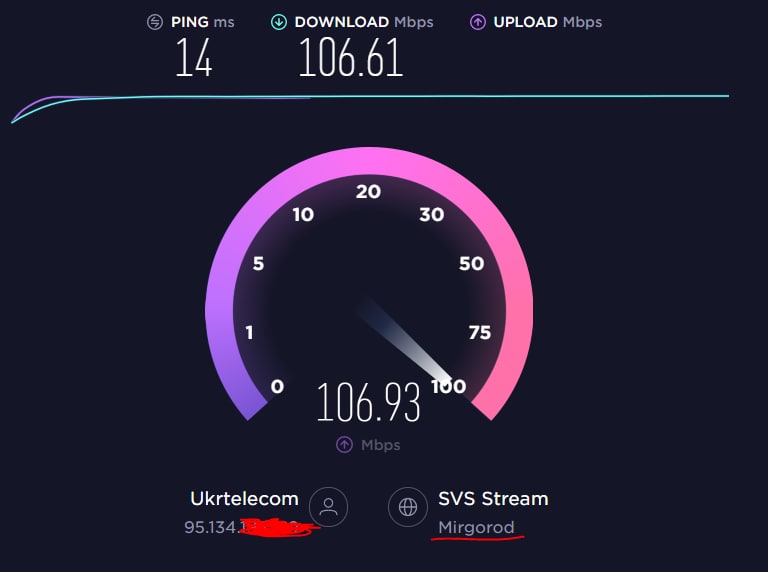Click the user profile icon beside Ukrtelecom
The width and height of the screenshot is (768, 572).
tap(329, 507)
